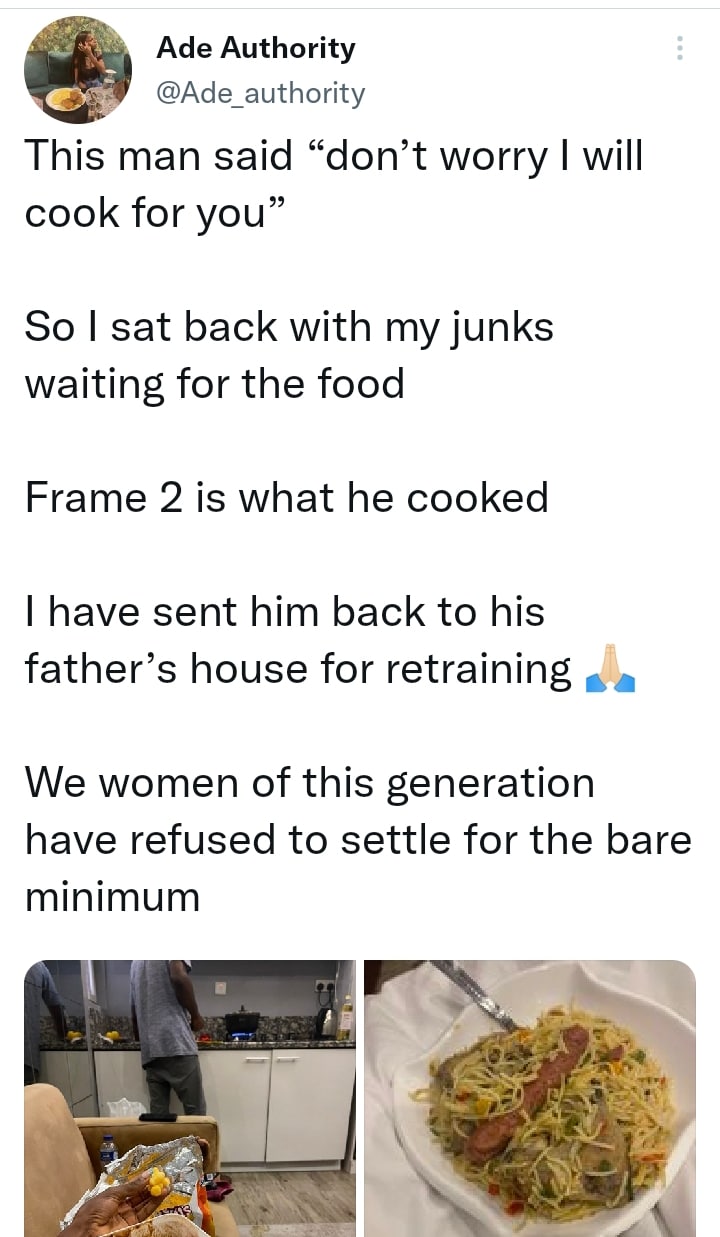
Task: Click the "So I sat back with my junks" text
Action: click(x=289, y=327)
